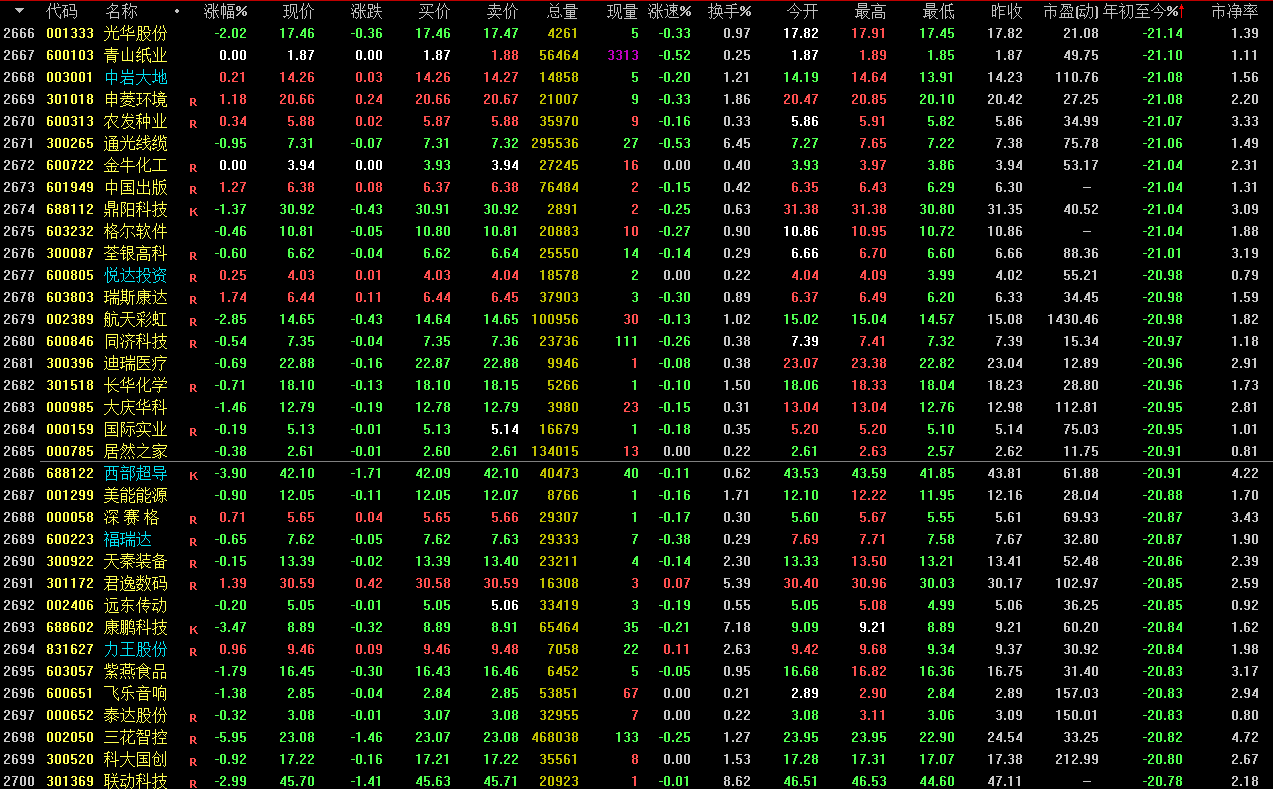This screenshot has width=1273, height=789.
Task: Click the R marker on 泰达股份 row
Action: tap(193, 717)
